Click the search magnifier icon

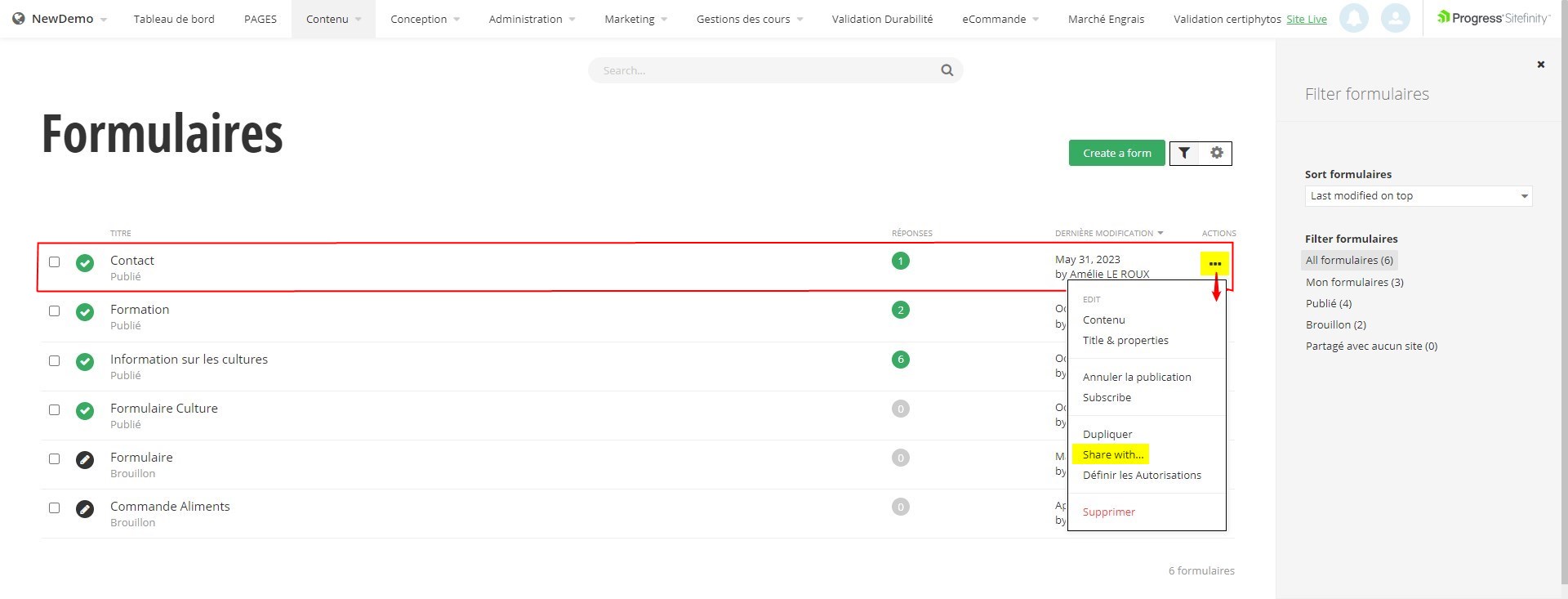[x=947, y=70]
